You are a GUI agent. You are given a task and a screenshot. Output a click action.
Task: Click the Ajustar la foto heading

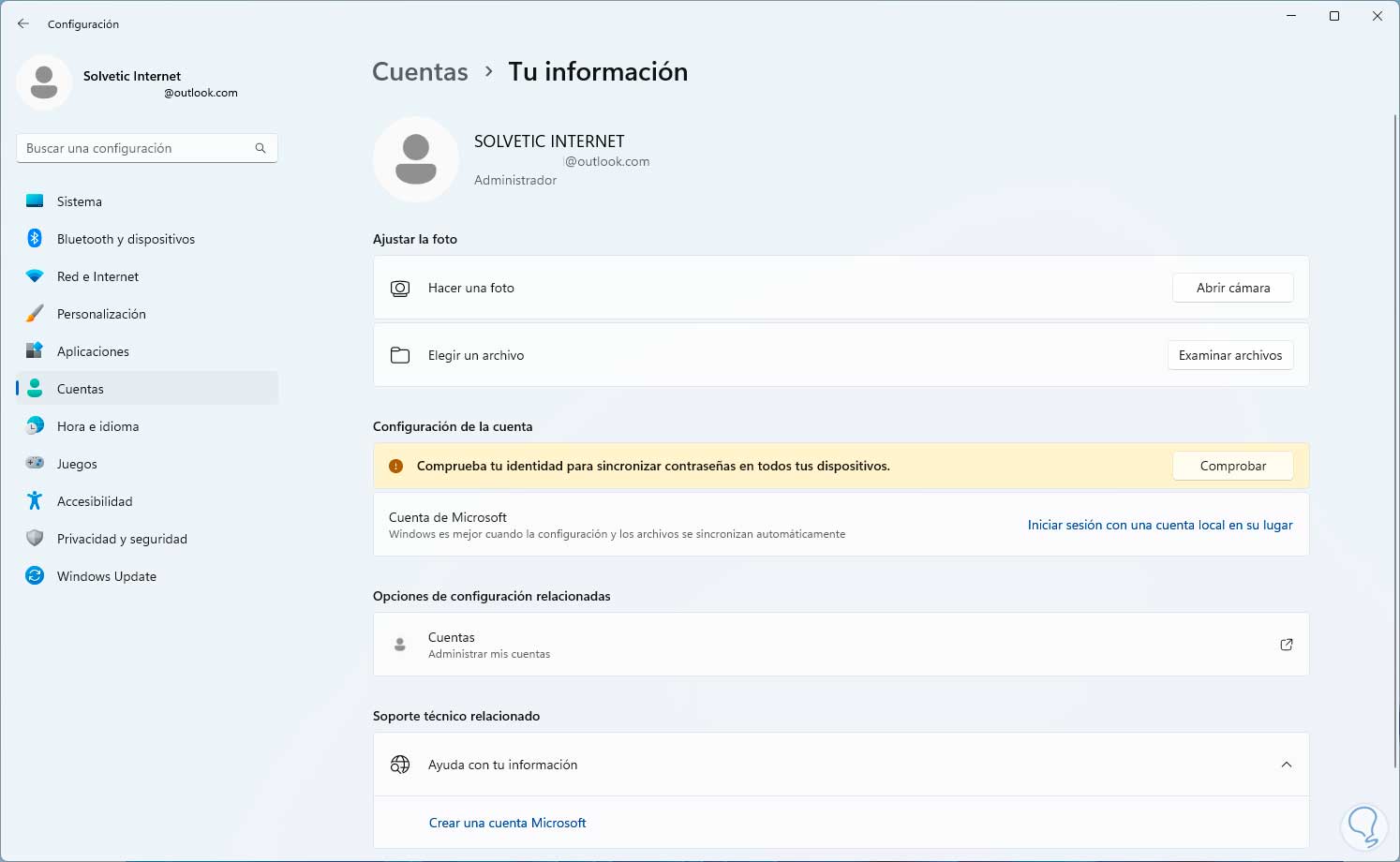point(415,239)
